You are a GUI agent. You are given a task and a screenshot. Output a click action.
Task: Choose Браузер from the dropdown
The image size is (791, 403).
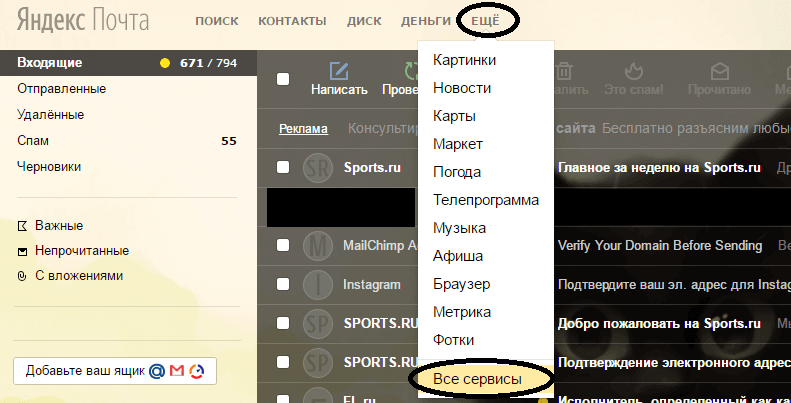tap(462, 284)
